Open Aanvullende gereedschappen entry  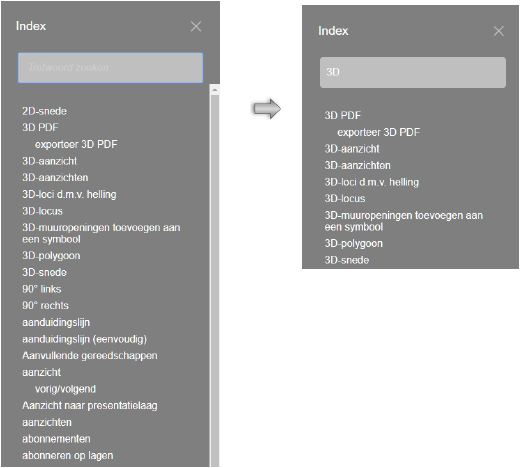90,356
